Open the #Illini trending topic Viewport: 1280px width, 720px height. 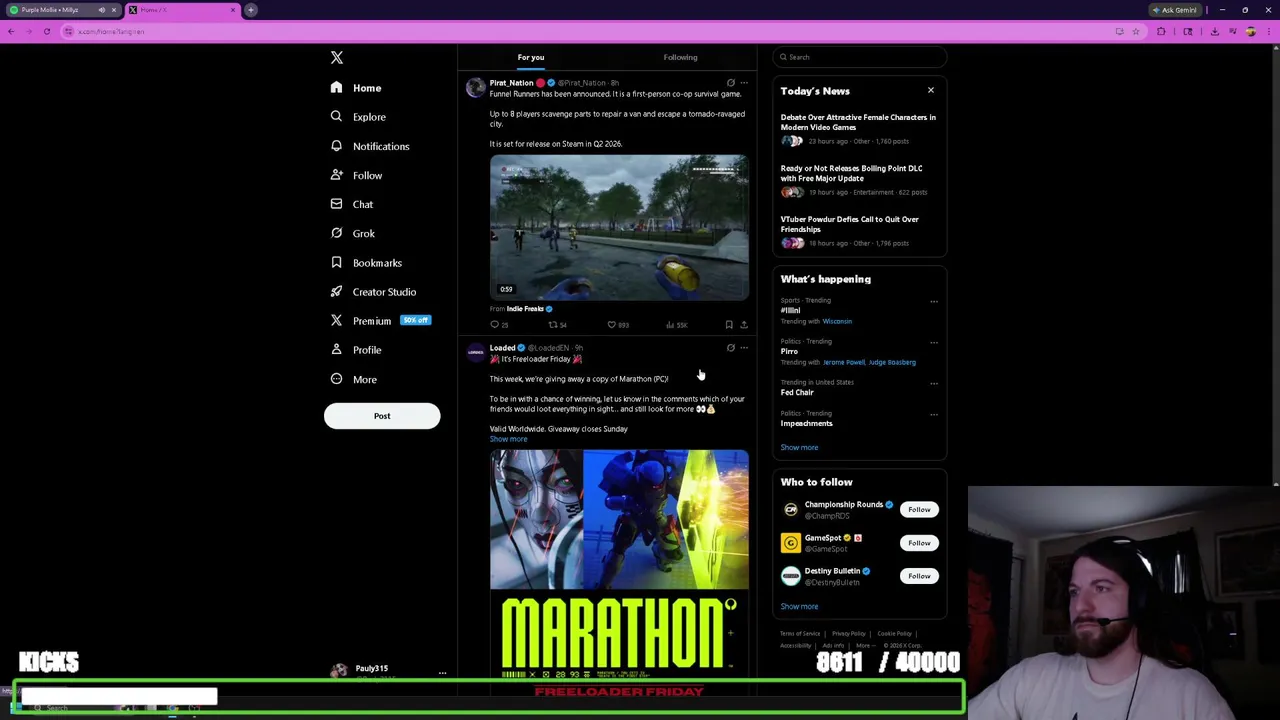point(791,311)
